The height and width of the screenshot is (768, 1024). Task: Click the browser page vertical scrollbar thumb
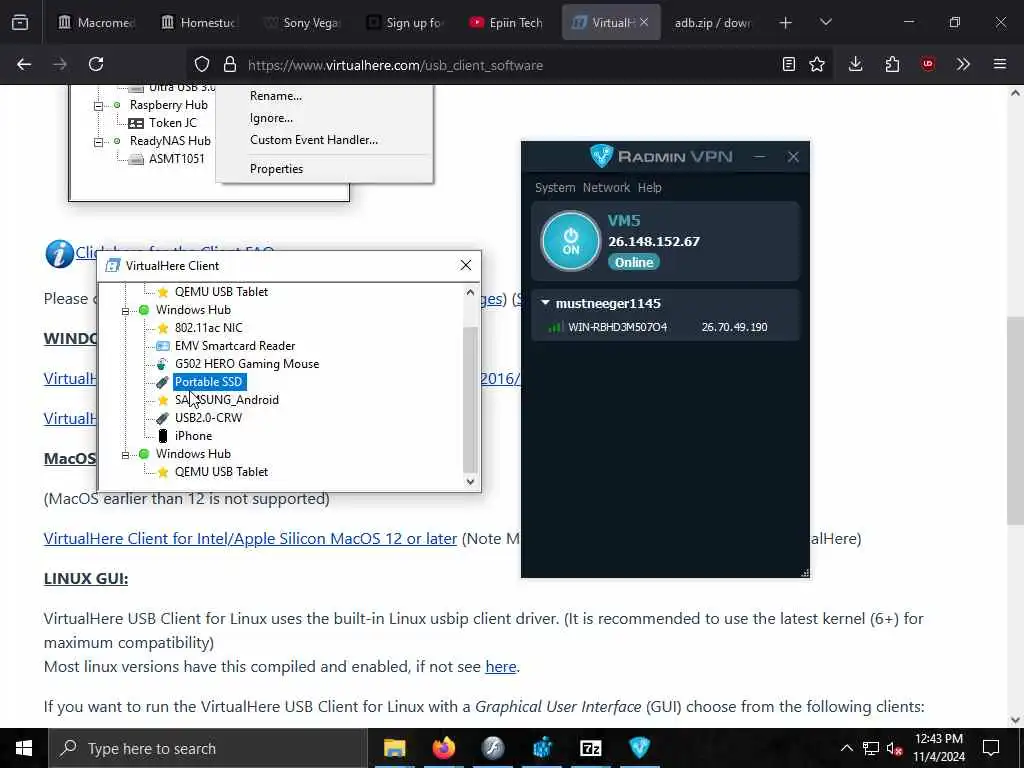pyautogui.click(x=1014, y=419)
